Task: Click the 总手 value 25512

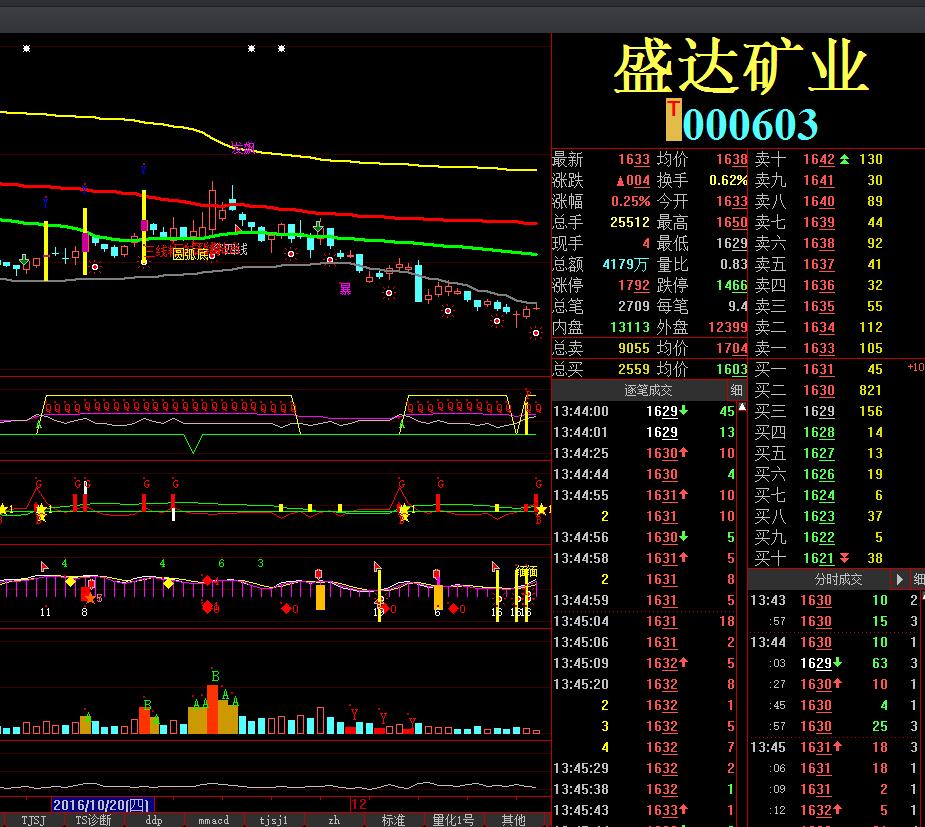Action: (x=629, y=222)
